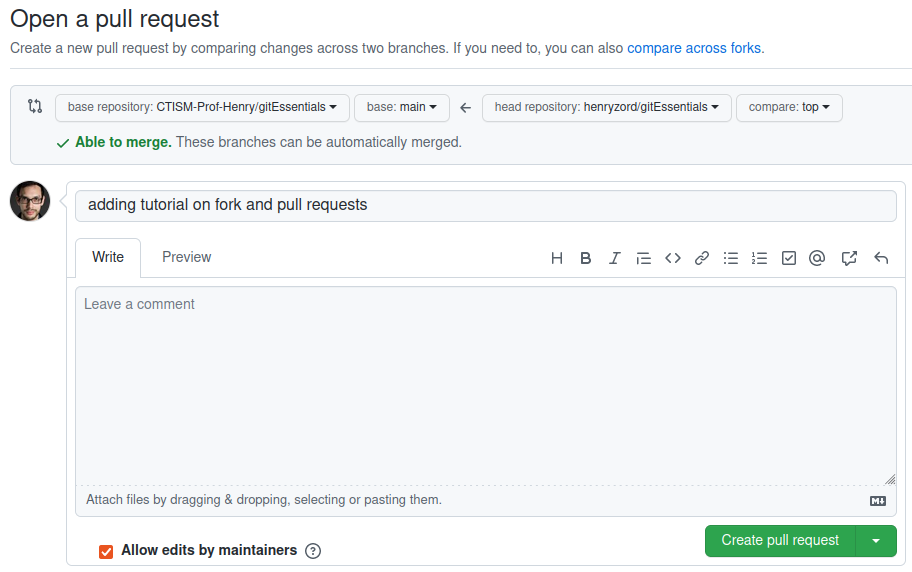The height and width of the screenshot is (572, 912).
Task: Mention a user with the @ icon
Action: click(817, 258)
